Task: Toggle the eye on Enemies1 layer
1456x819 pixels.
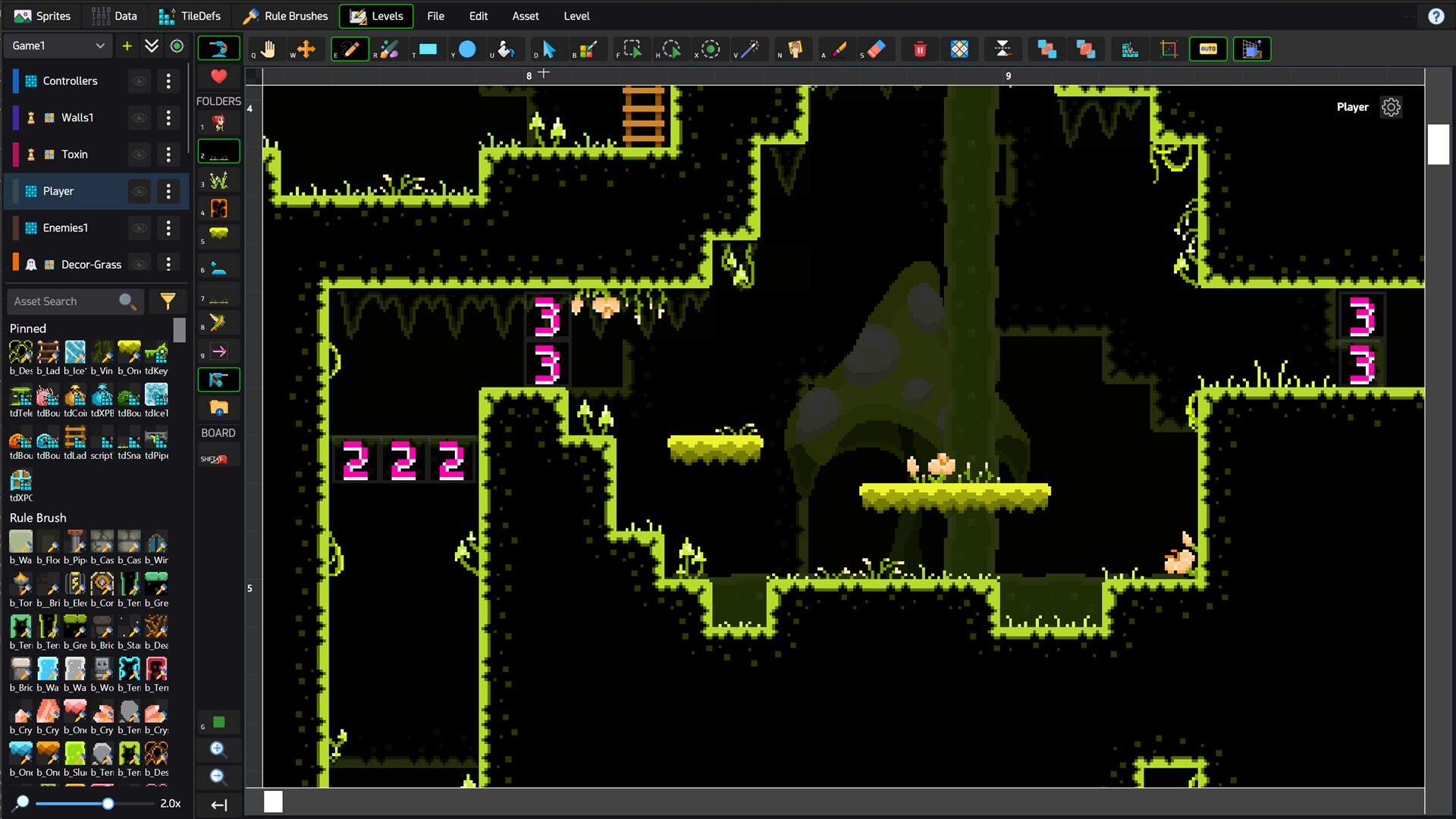Action: 139,228
